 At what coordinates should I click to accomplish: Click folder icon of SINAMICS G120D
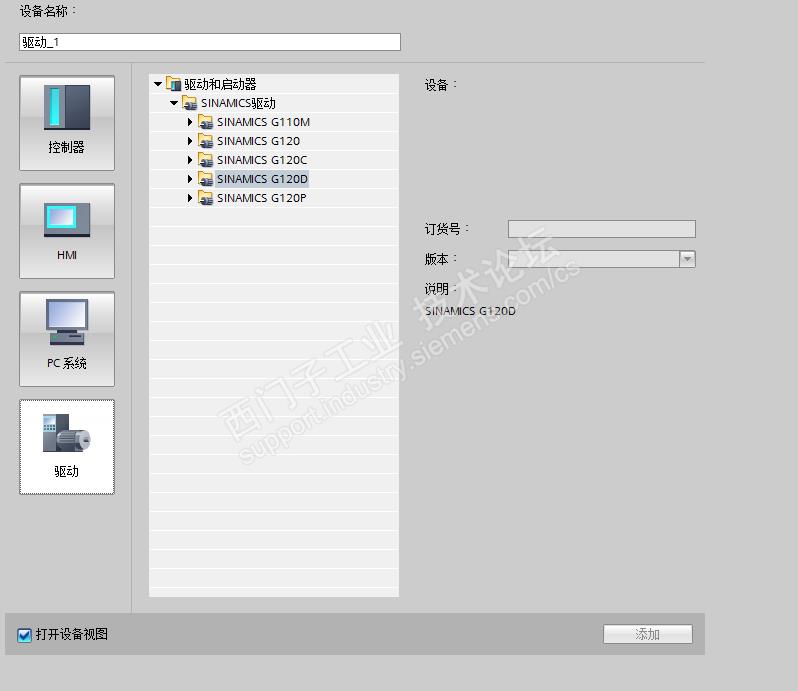(206, 179)
